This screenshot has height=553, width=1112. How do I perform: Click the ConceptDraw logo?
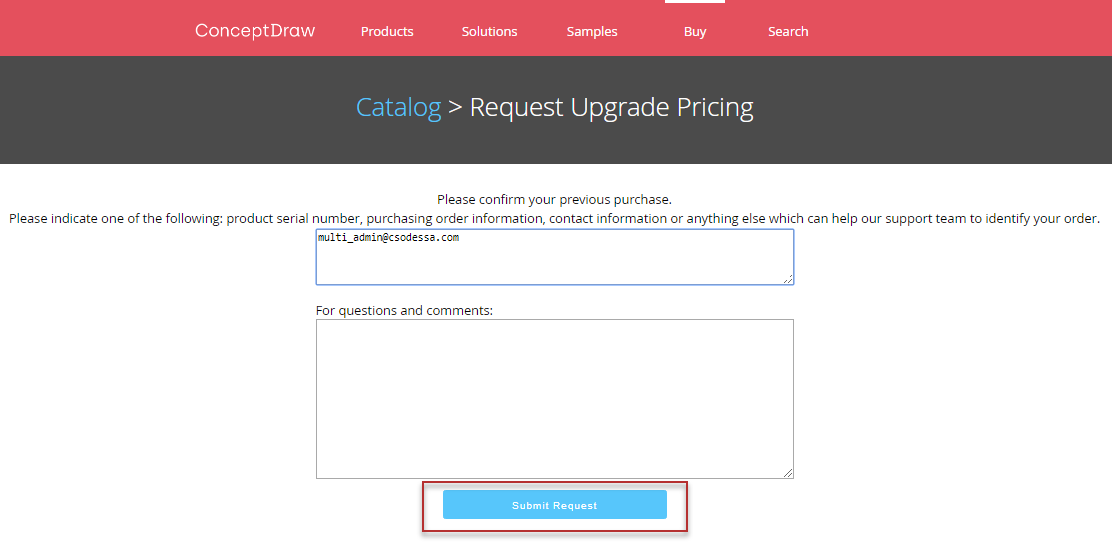pyautogui.click(x=255, y=31)
